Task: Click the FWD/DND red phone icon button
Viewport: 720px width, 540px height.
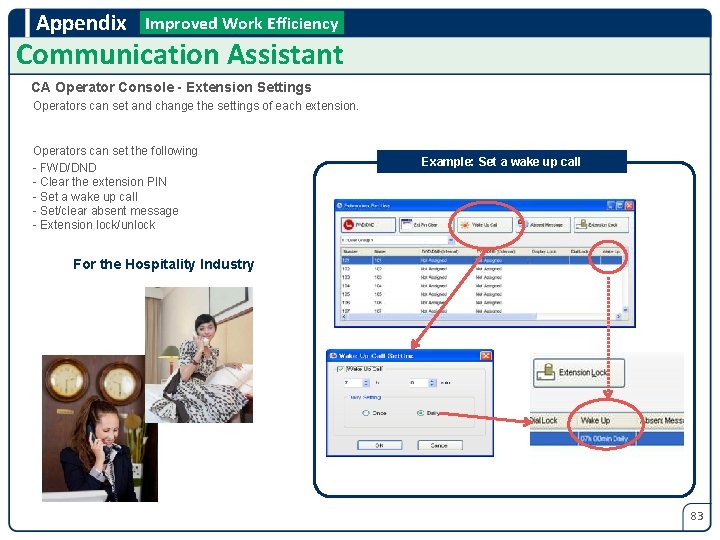Action: coord(368,225)
